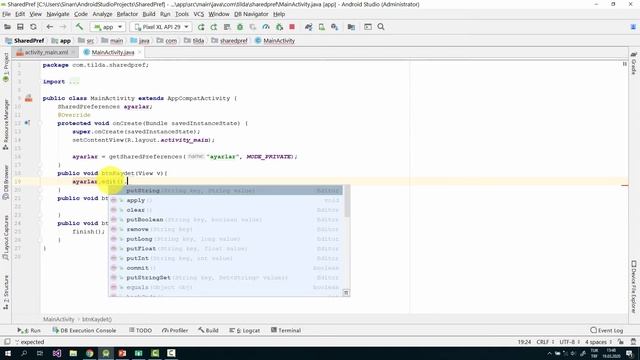Click the SDK Manager icon
Image resolution: width=640 pixels, height=360 pixels.
[x=335, y=27]
